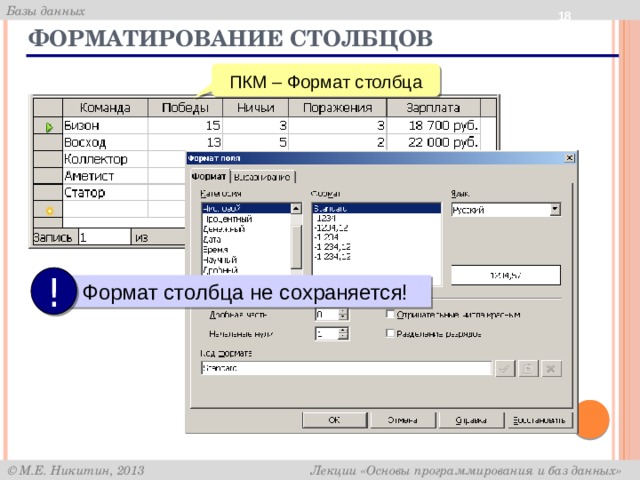Click the Дробная часть value field

[327, 314]
